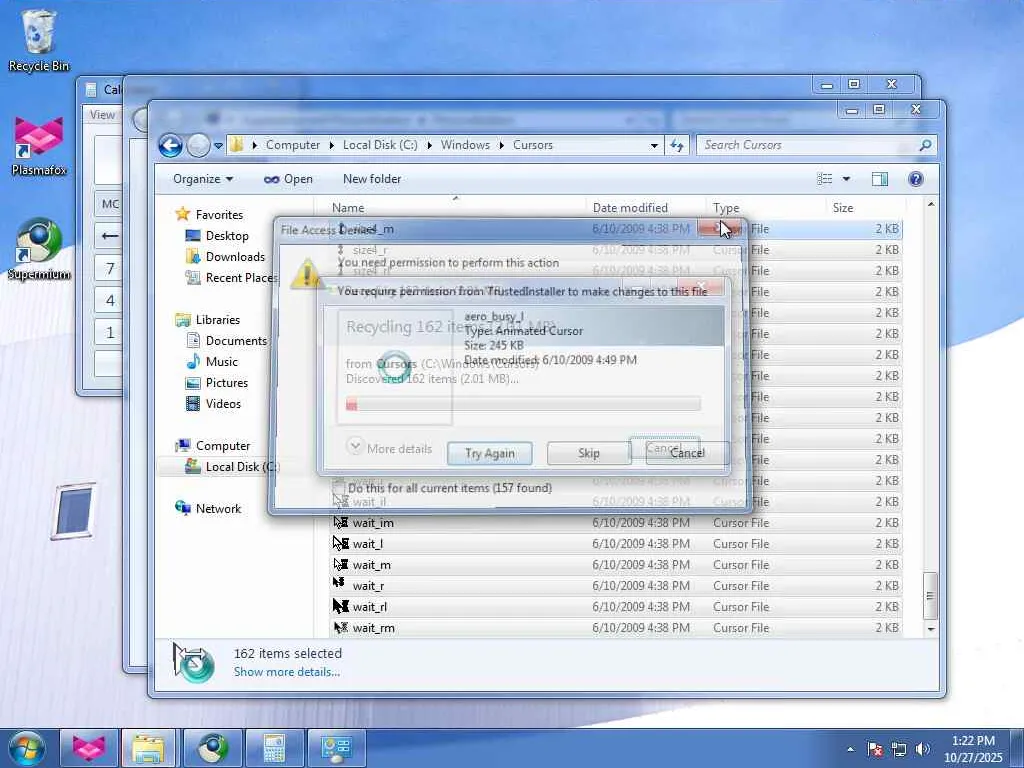Open Explorer help via the question-mark icon

pos(916,179)
